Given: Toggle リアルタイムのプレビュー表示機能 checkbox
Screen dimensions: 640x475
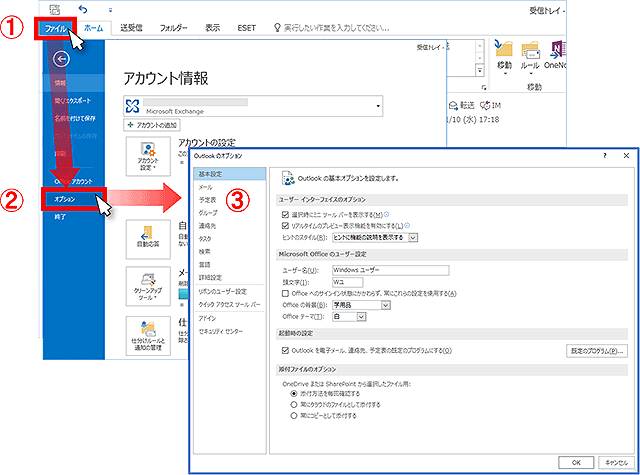Looking at the screenshot, I should (x=287, y=226).
